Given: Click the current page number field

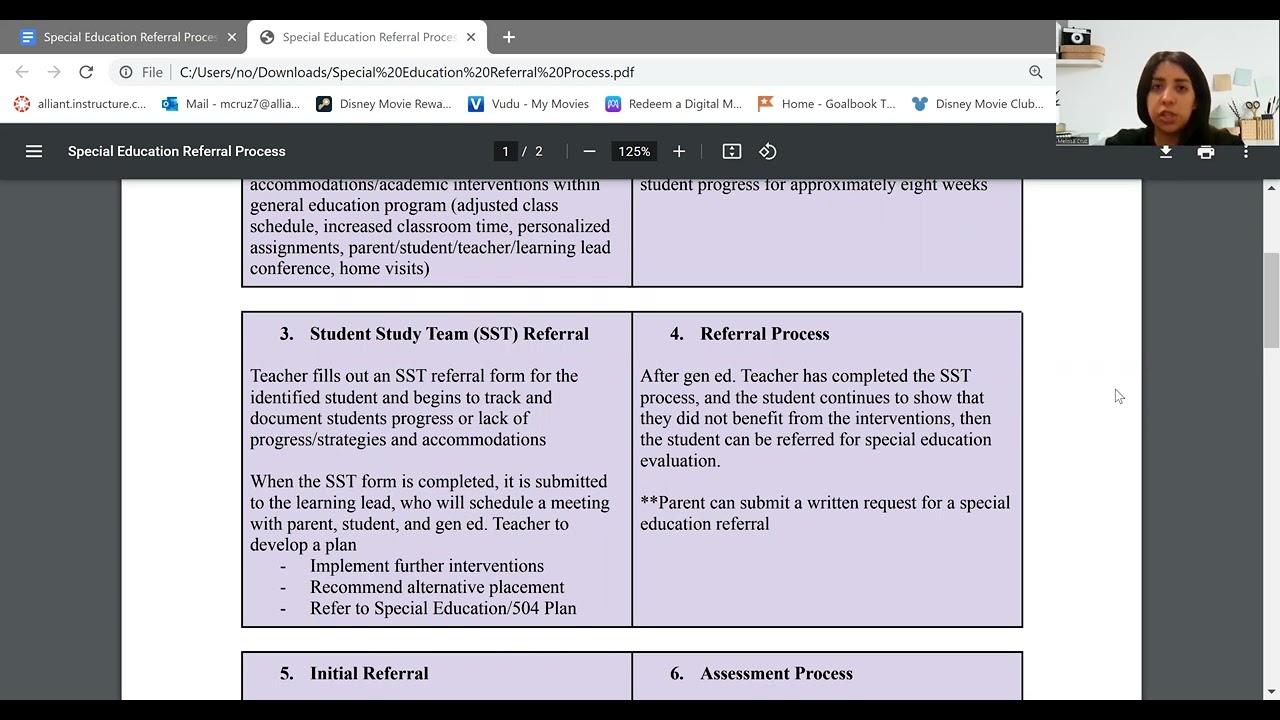Looking at the screenshot, I should pyautogui.click(x=505, y=151).
